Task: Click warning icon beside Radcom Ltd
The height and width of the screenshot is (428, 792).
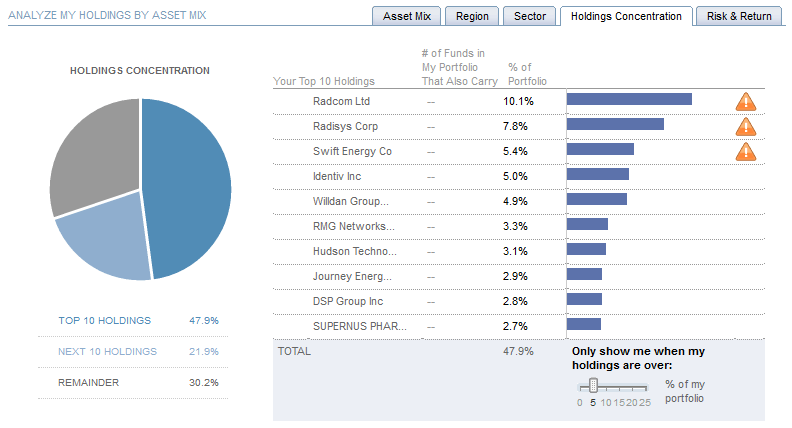Action: point(746,101)
